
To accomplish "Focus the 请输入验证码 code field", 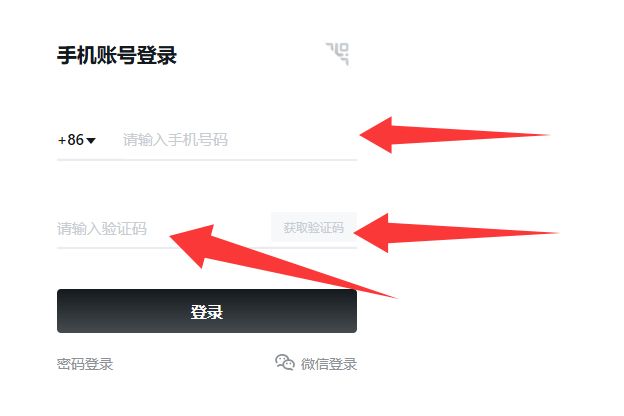I will [163, 229].
